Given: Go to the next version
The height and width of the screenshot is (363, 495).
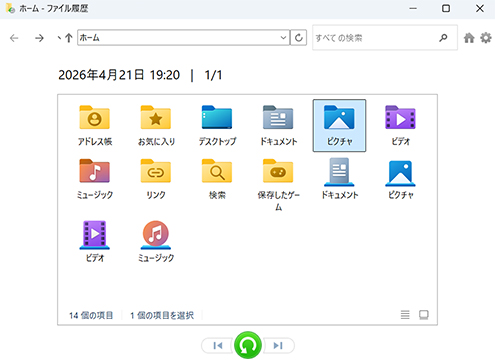Looking at the screenshot, I should 278,346.
